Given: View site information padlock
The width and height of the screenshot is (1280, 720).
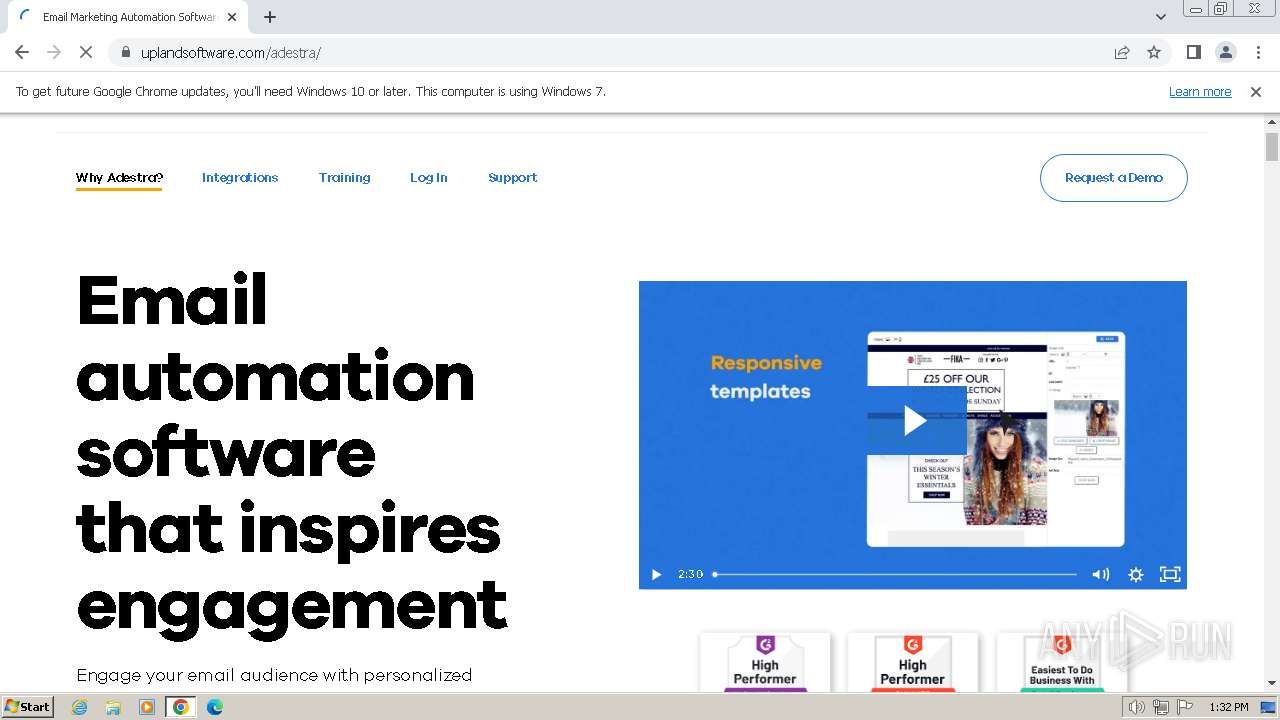Looking at the screenshot, I should pyautogui.click(x=125, y=52).
